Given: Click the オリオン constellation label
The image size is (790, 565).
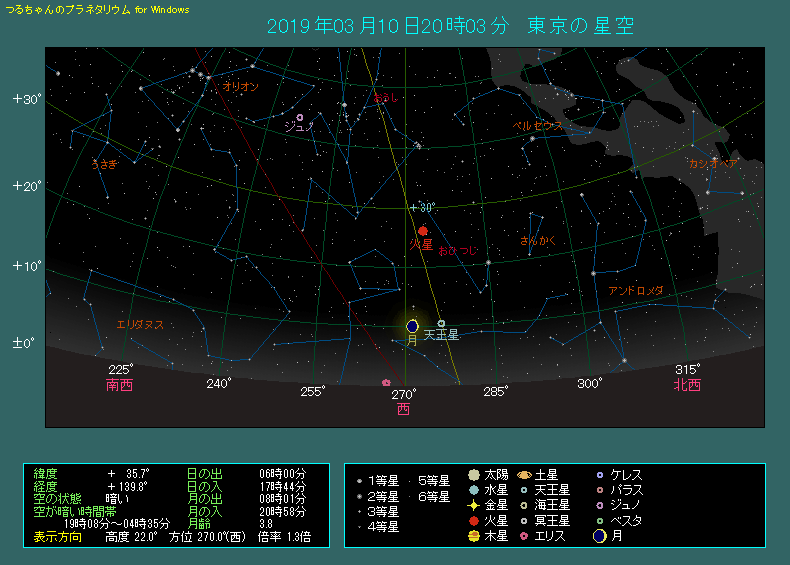Looking at the screenshot, I should point(241,87).
